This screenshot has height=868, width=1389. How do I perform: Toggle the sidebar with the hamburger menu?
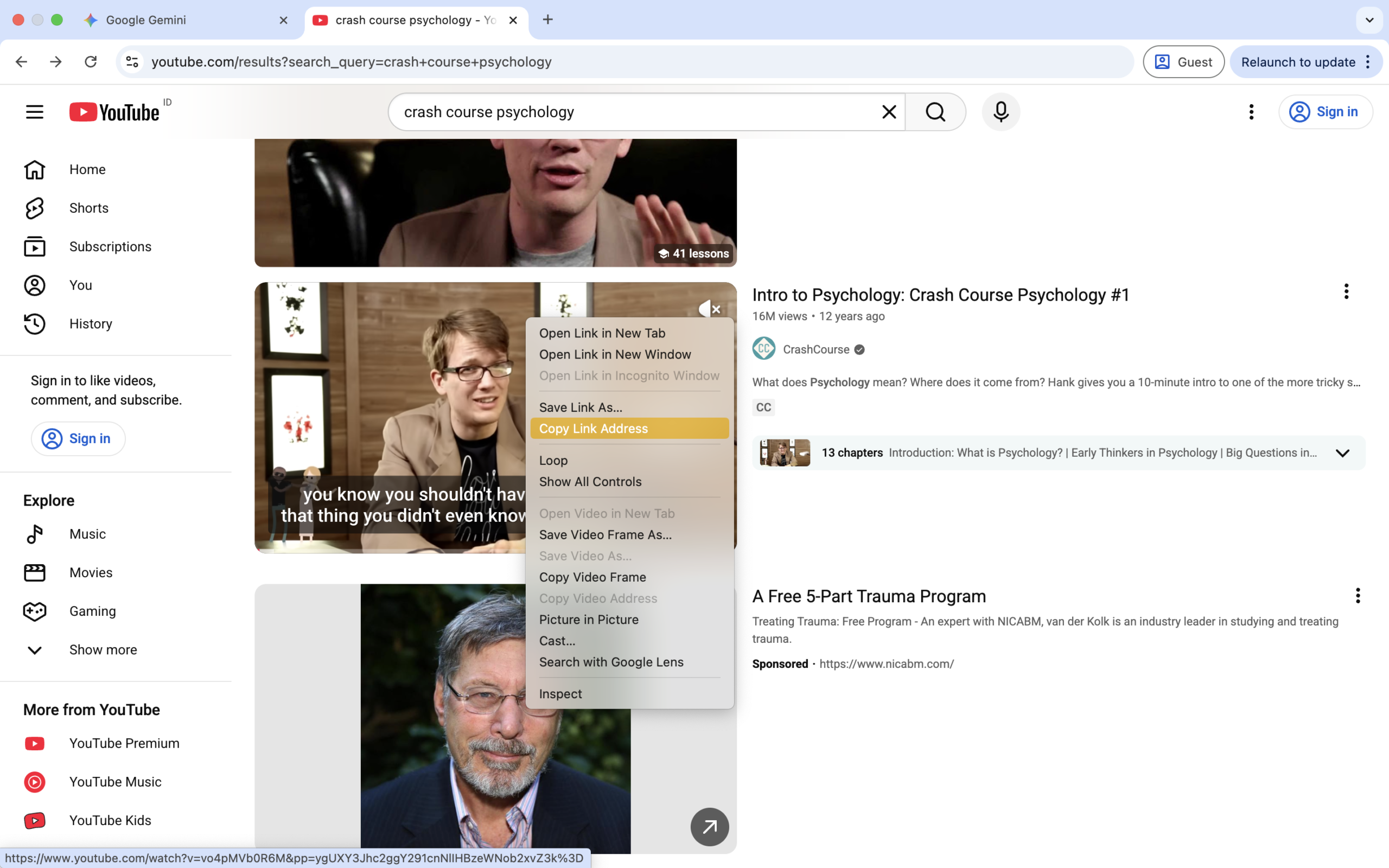34,111
